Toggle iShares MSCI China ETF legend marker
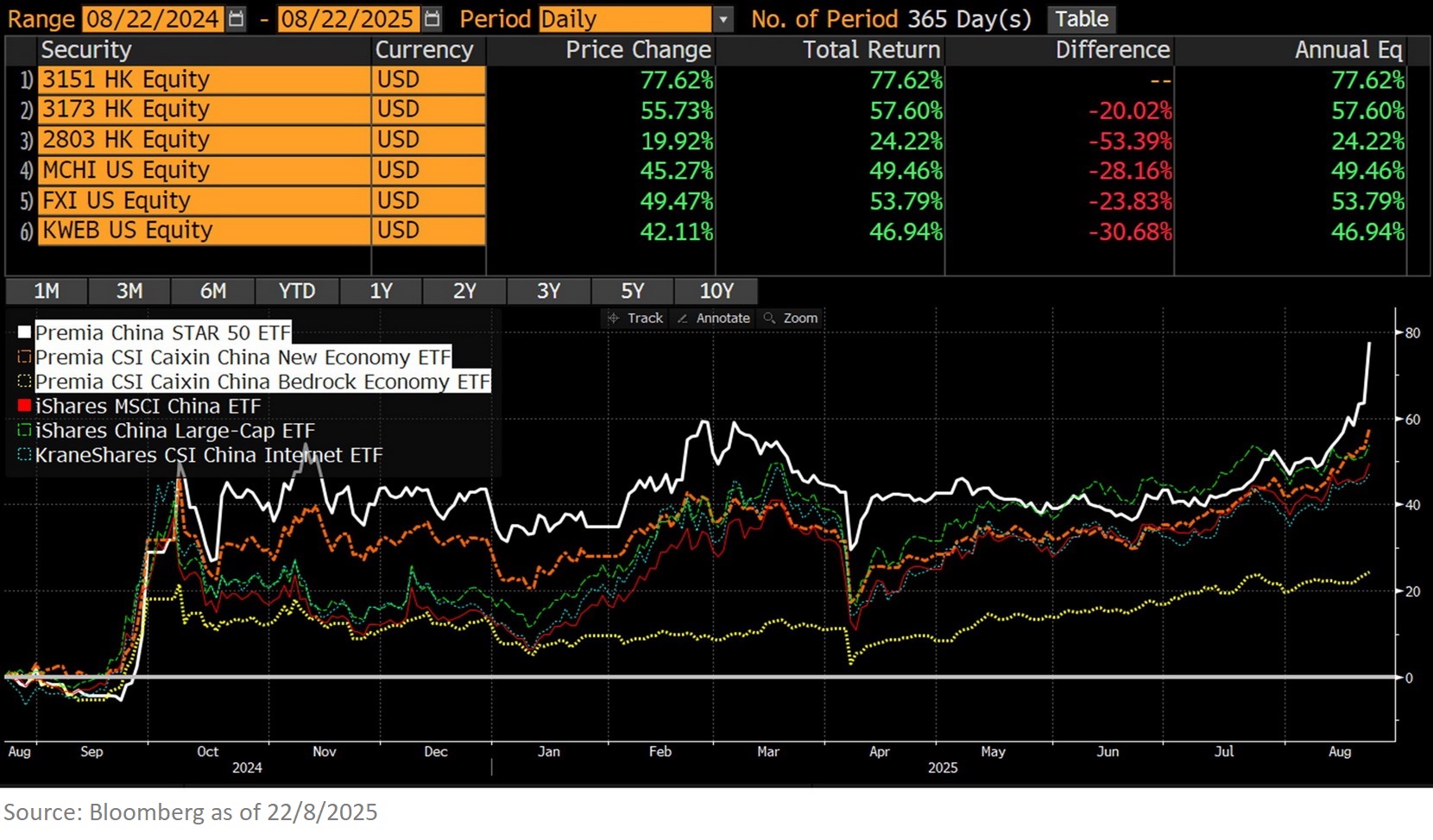 25,406
